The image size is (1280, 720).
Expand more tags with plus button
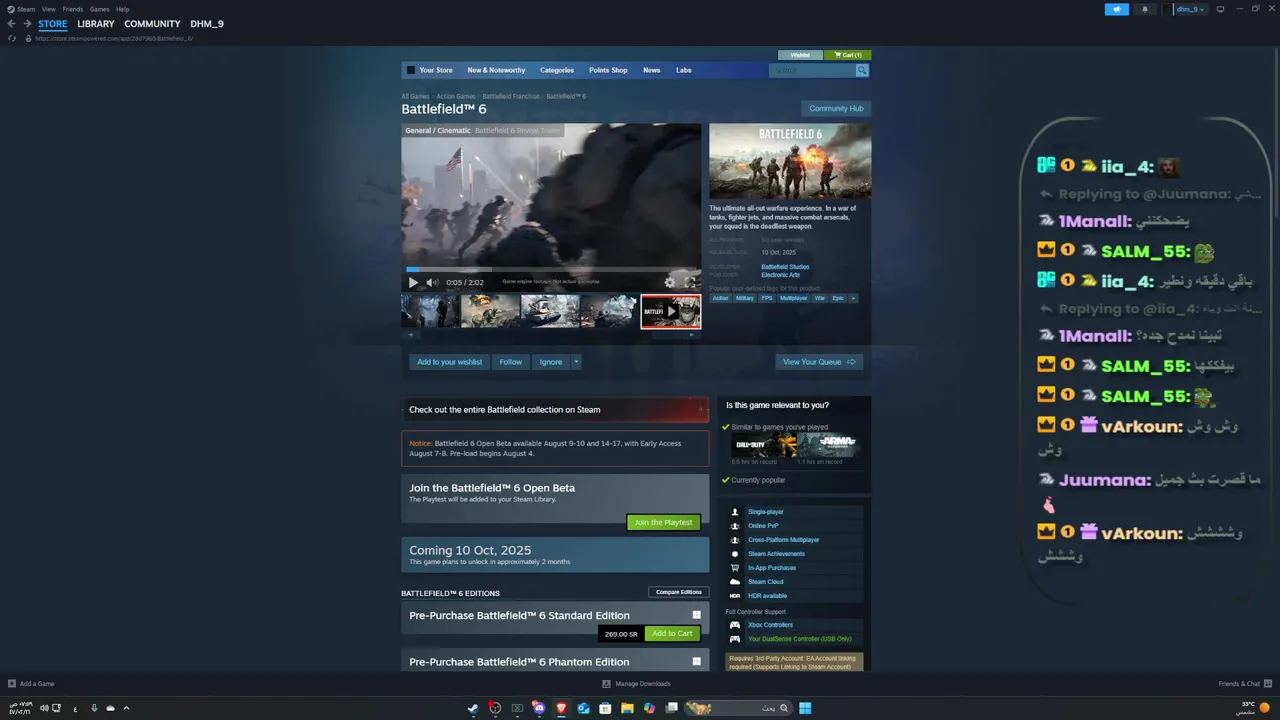click(x=853, y=298)
